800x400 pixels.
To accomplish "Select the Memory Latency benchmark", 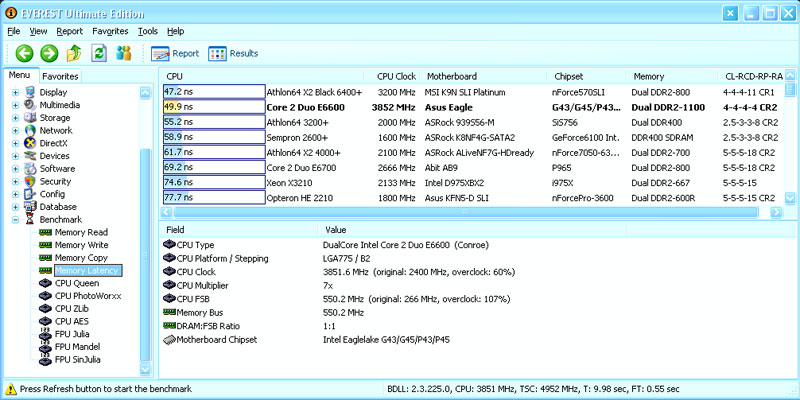I will point(86,271).
